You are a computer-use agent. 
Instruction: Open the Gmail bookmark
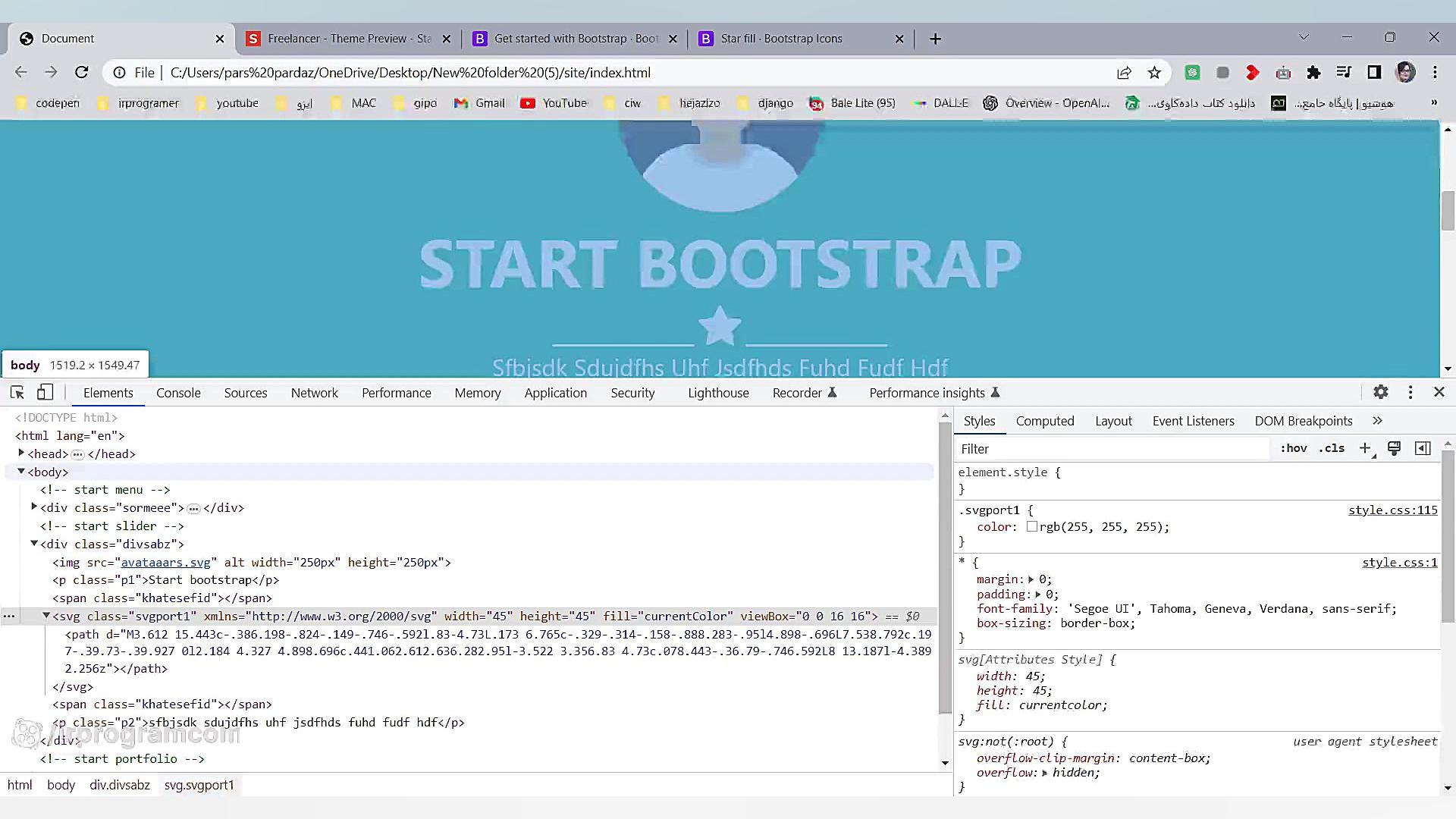(480, 102)
